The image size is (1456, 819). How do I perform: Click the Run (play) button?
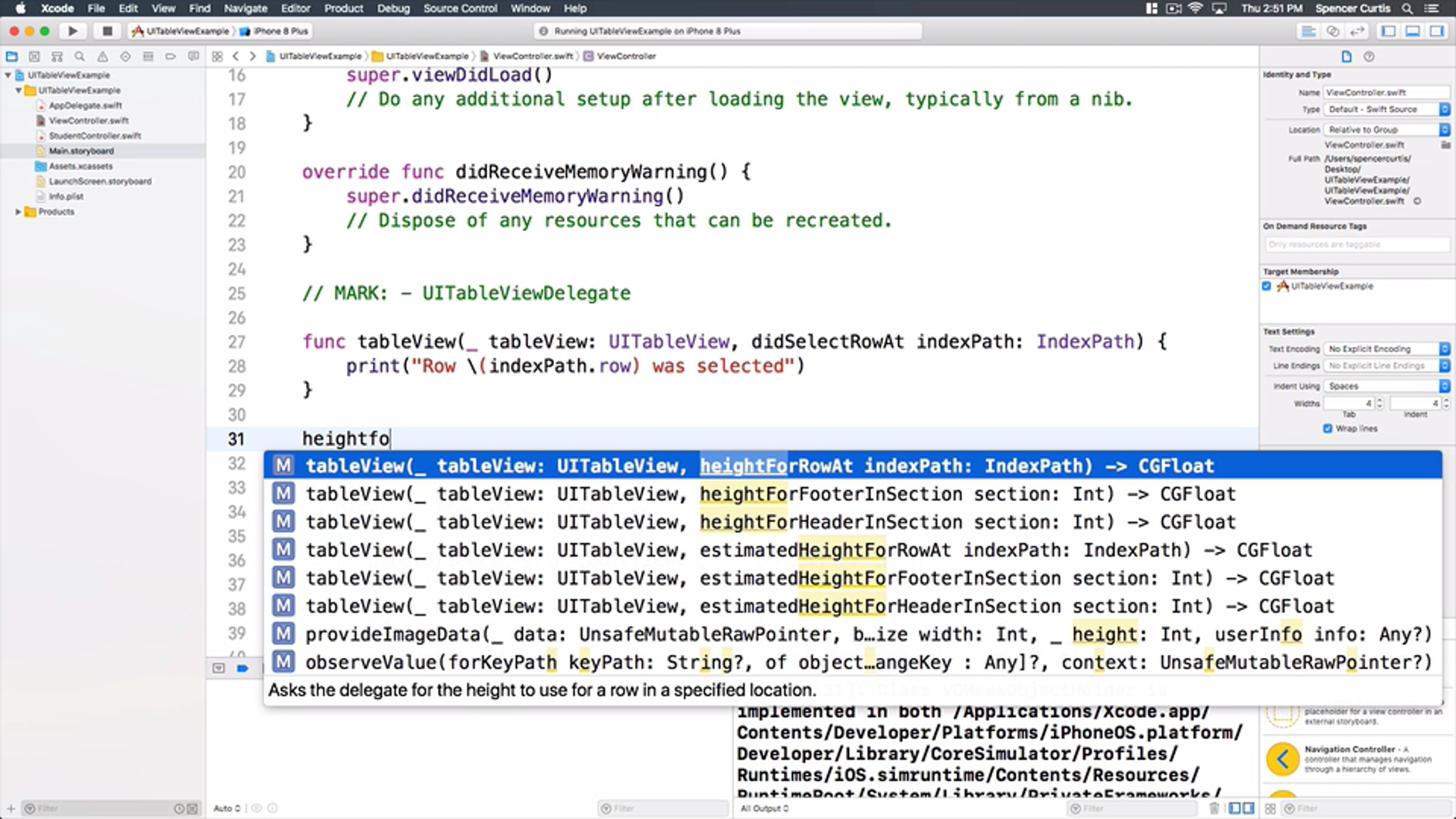[x=72, y=31]
